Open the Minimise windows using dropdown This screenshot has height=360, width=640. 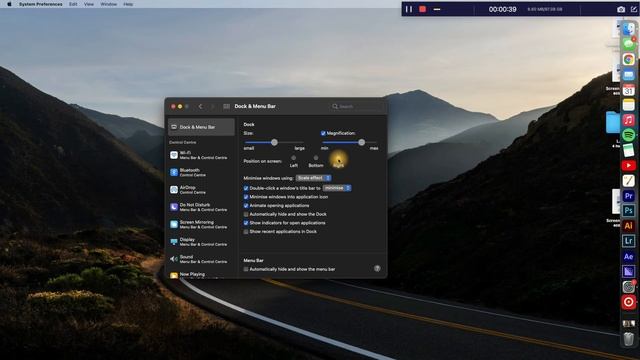313,178
